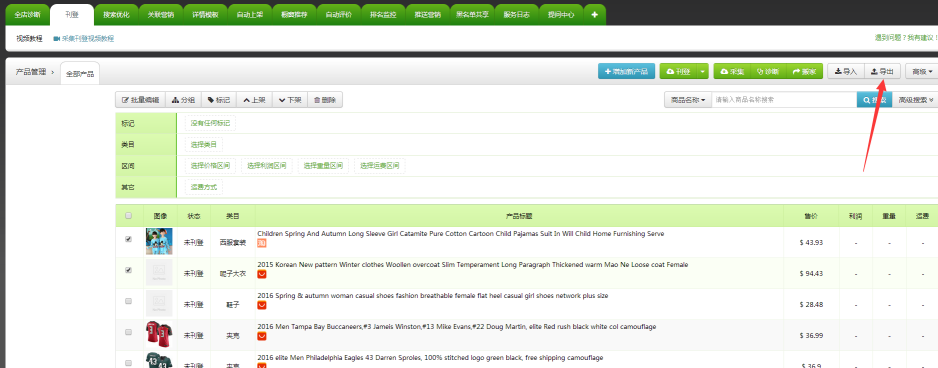Switch to the 关联营销 tab
Screen dimensions: 938x368
160,14
